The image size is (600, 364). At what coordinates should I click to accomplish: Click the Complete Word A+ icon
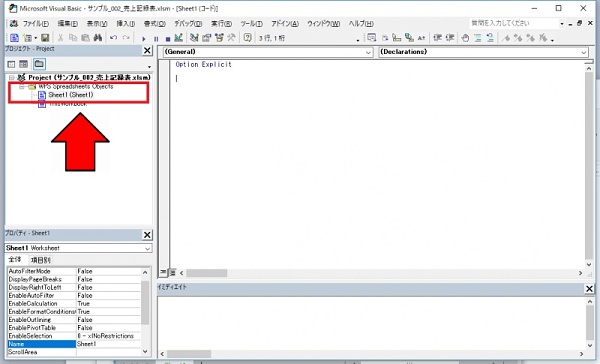tap(421, 38)
